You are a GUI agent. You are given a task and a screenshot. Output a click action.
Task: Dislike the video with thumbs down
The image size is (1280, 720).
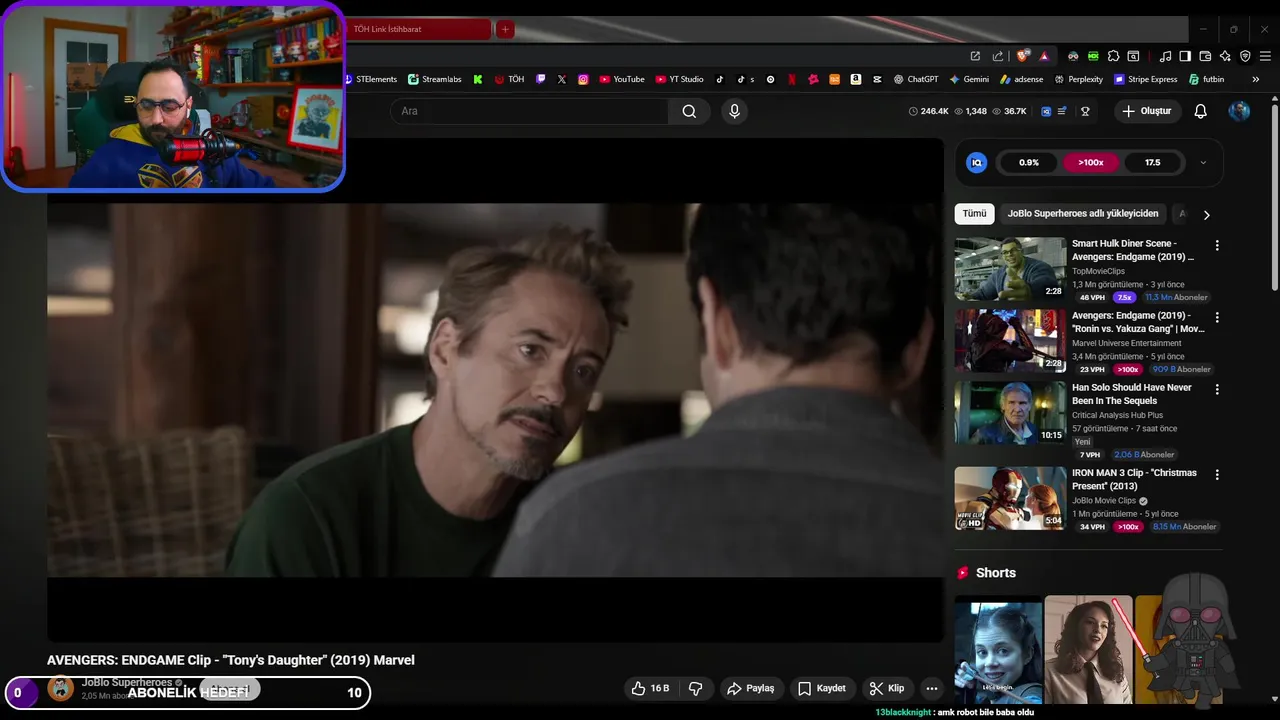[x=696, y=688]
